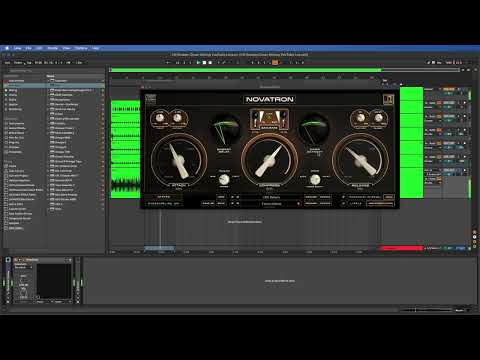
Task: Click the logo icon at Novatron top-left
Action: (151, 99)
